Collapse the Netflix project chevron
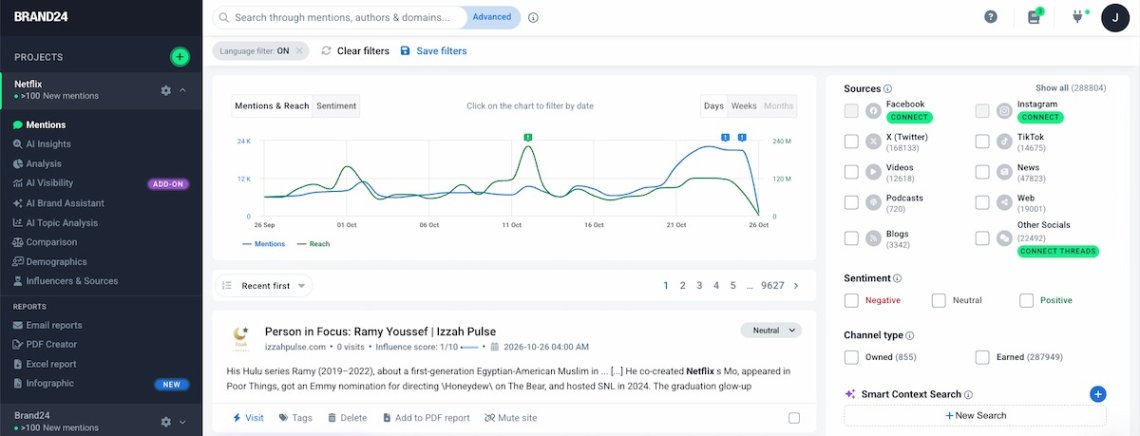 (x=182, y=90)
